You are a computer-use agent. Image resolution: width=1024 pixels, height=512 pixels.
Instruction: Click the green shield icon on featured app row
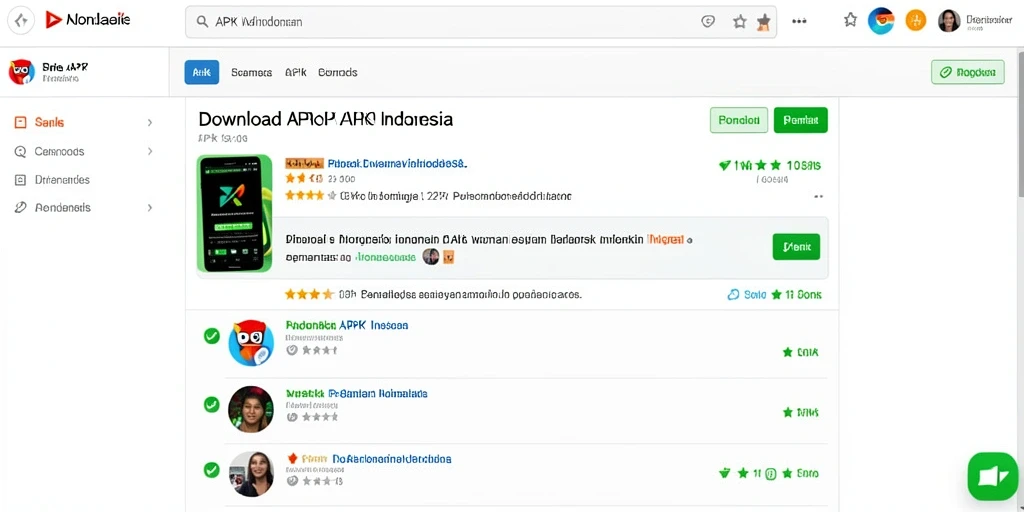(x=724, y=166)
